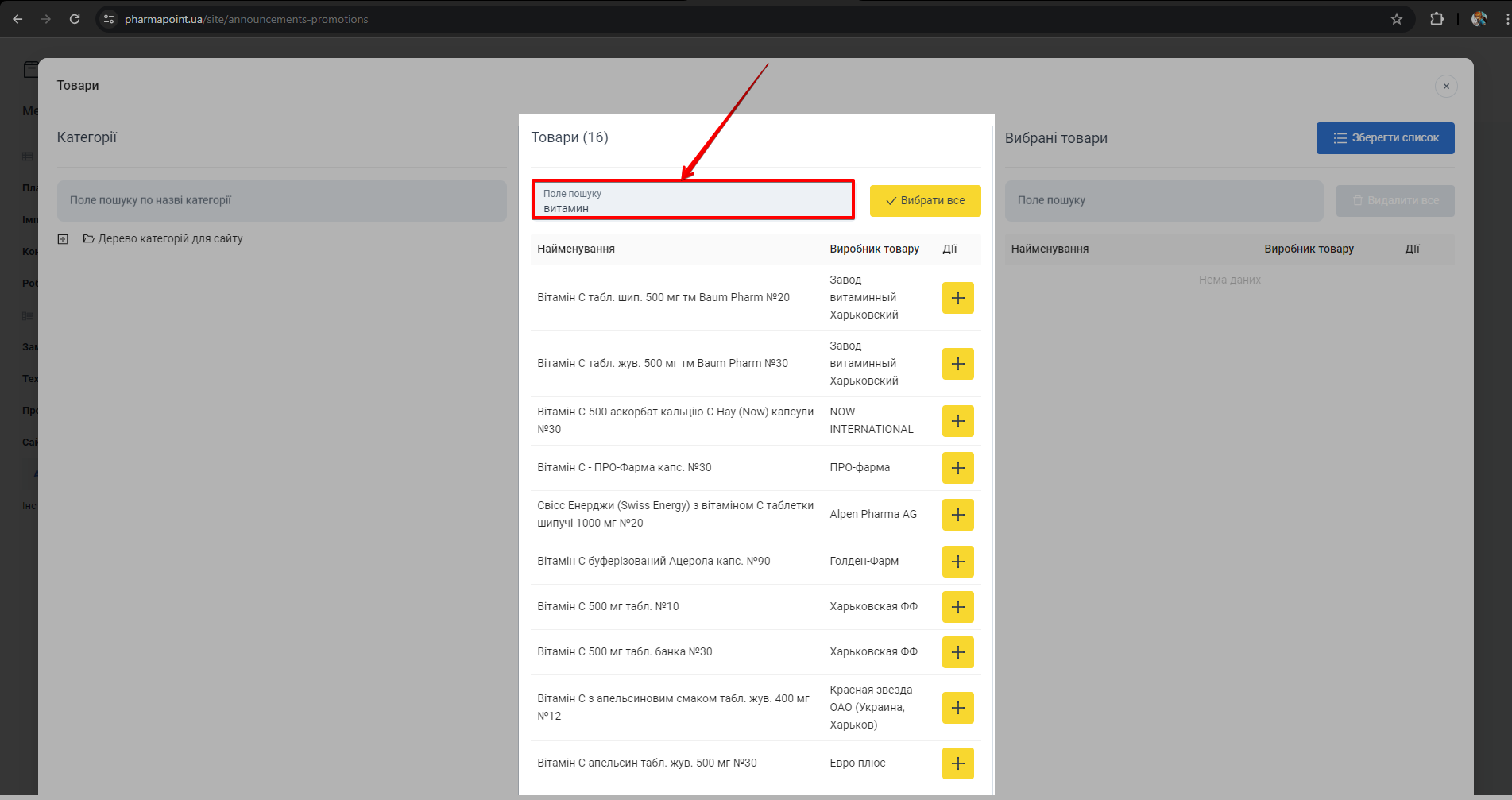This screenshot has width=1512, height=800.
Task: Close the Товари dialog
Action: [x=1445, y=86]
